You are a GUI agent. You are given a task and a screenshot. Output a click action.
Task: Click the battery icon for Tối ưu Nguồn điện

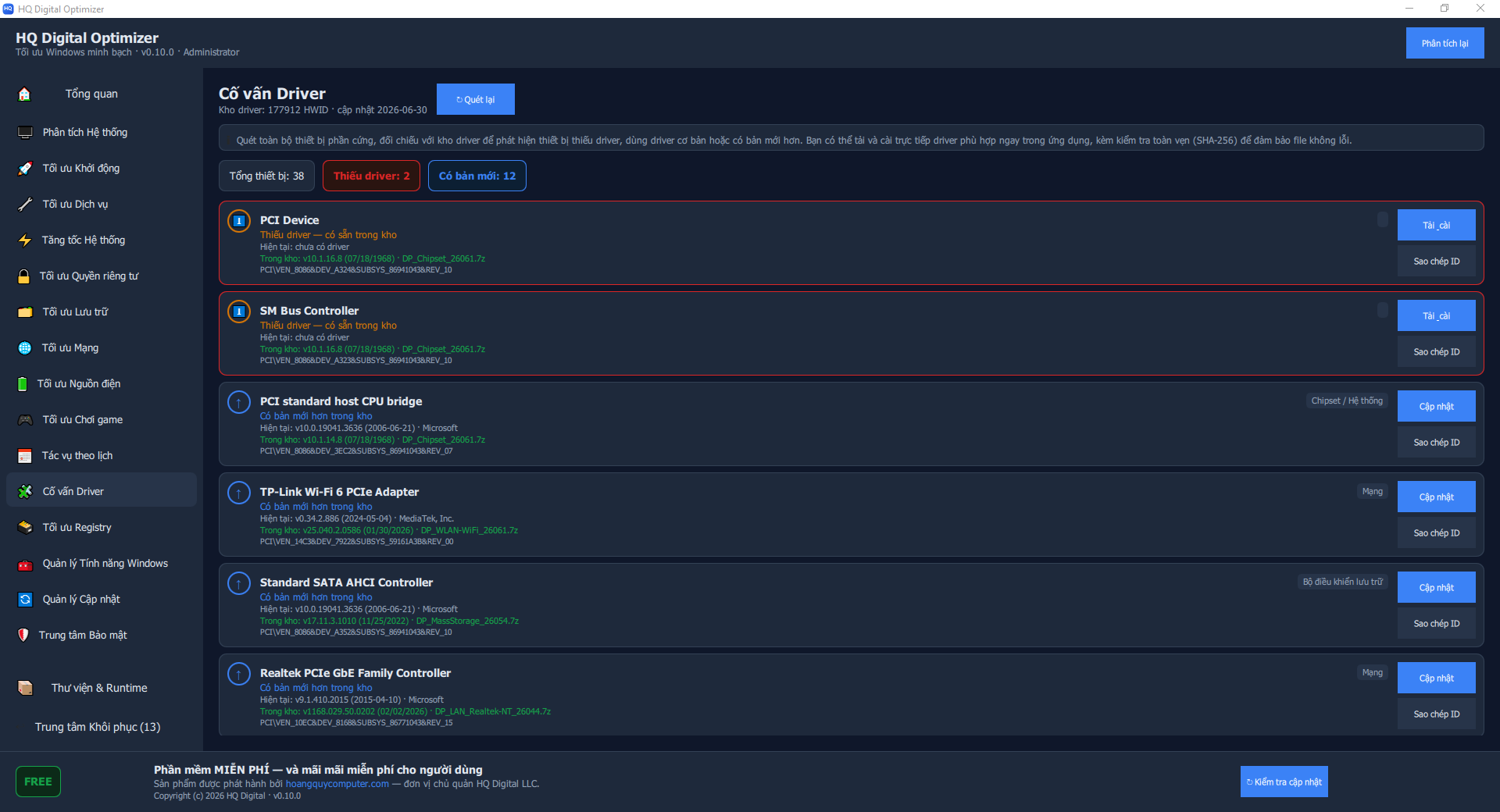coord(23,384)
